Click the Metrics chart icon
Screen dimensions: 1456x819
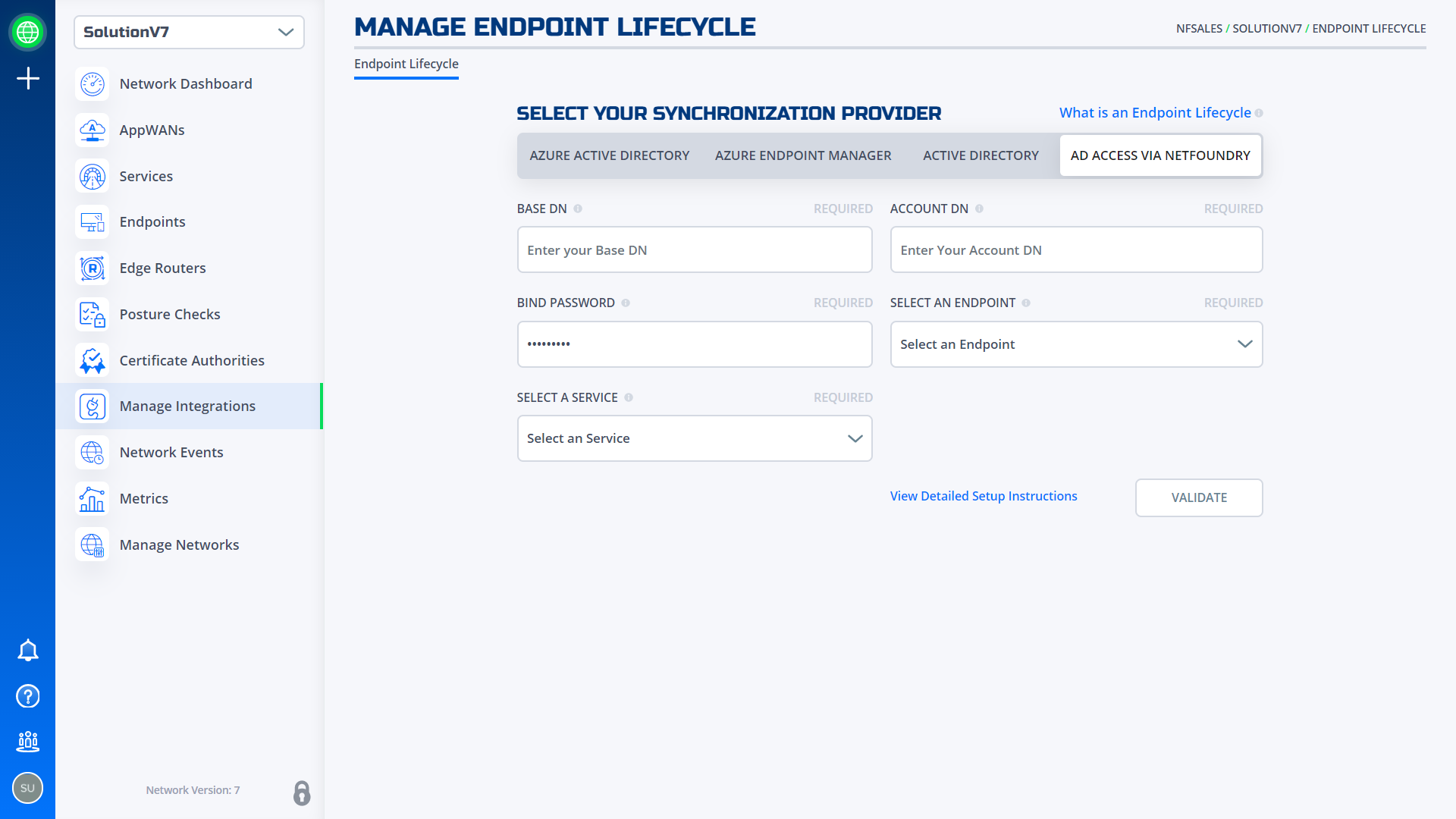coord(93,499)
